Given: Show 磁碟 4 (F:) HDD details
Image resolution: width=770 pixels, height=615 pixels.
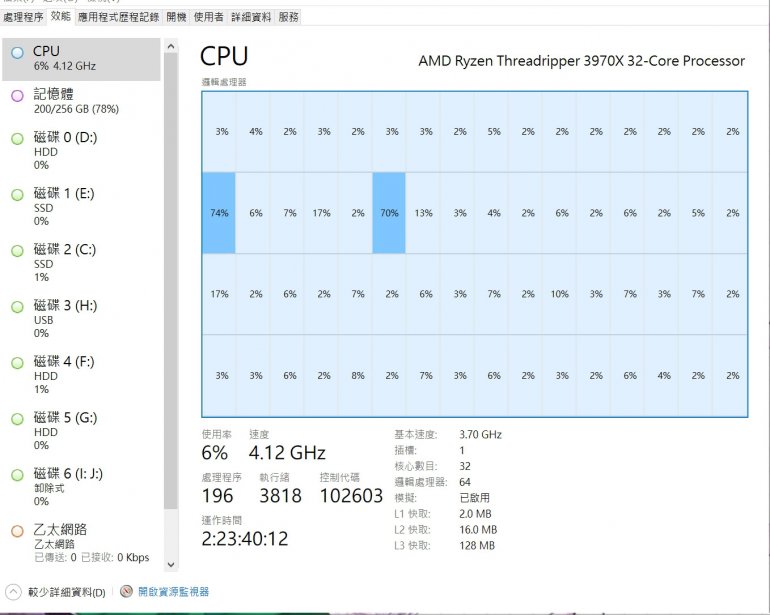Looking at the screenshot, I should pos(80,374).
